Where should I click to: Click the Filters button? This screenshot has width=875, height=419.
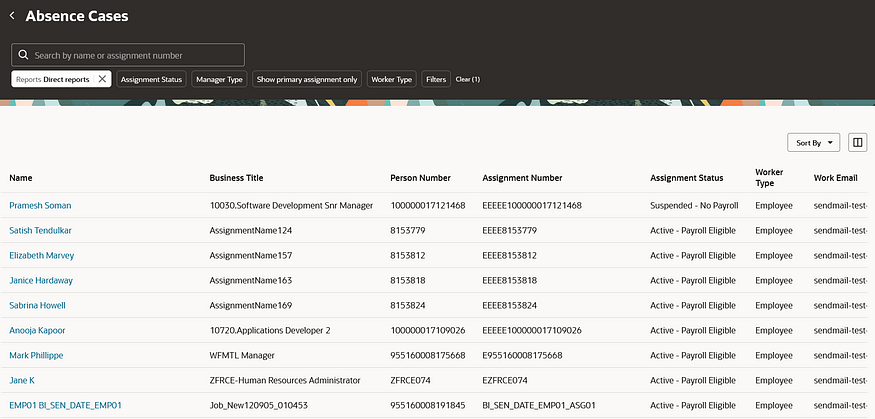coord(436,79)
